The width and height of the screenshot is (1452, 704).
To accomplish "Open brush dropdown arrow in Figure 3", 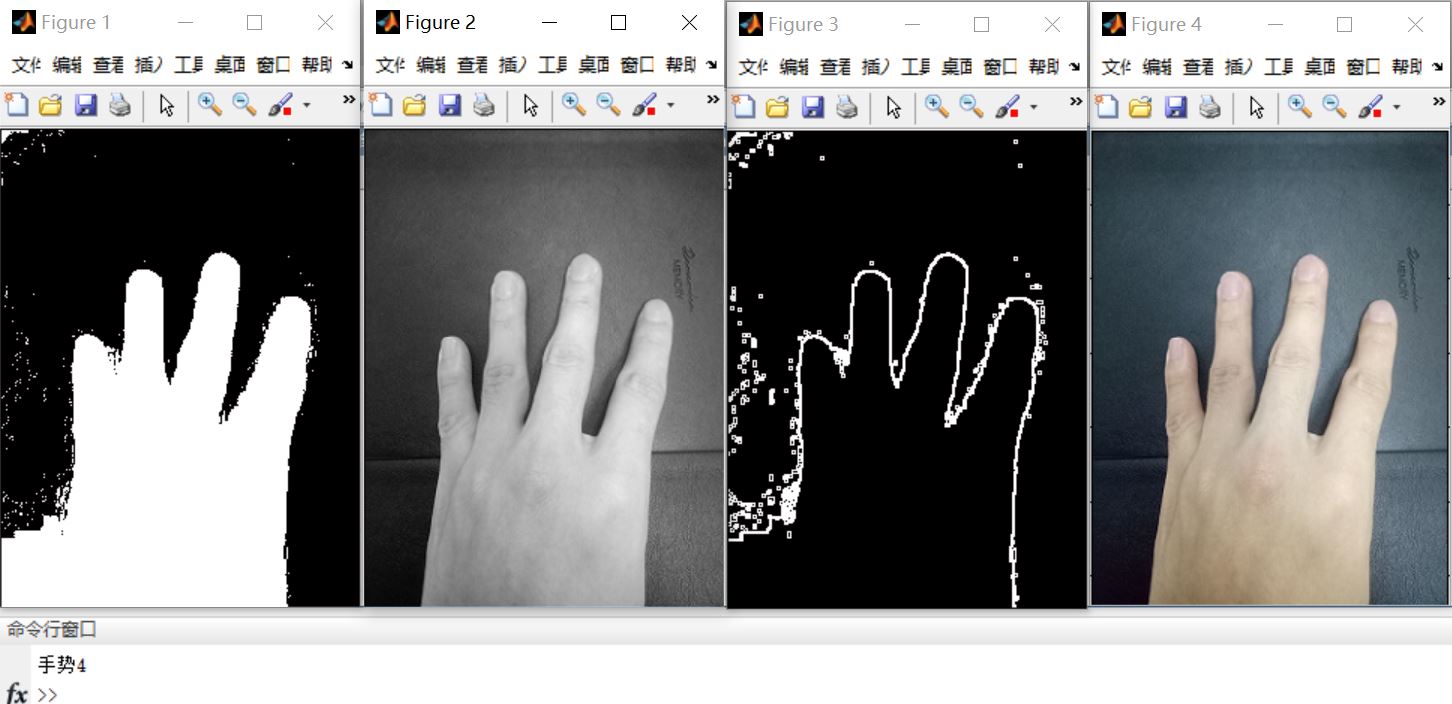I will pos(1033,107).
